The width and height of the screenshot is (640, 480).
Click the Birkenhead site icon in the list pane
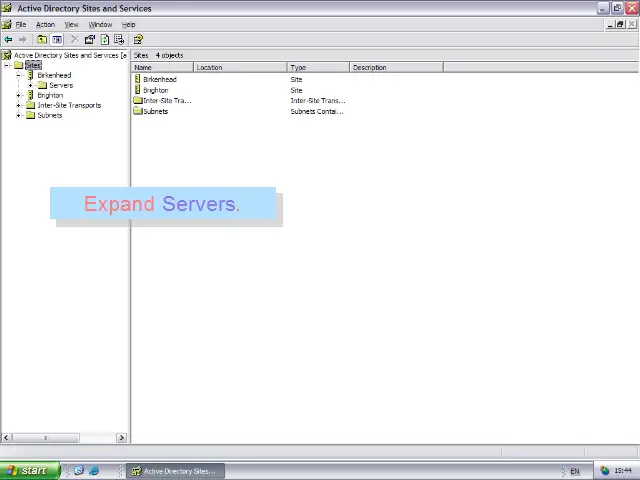click(138, 79)
